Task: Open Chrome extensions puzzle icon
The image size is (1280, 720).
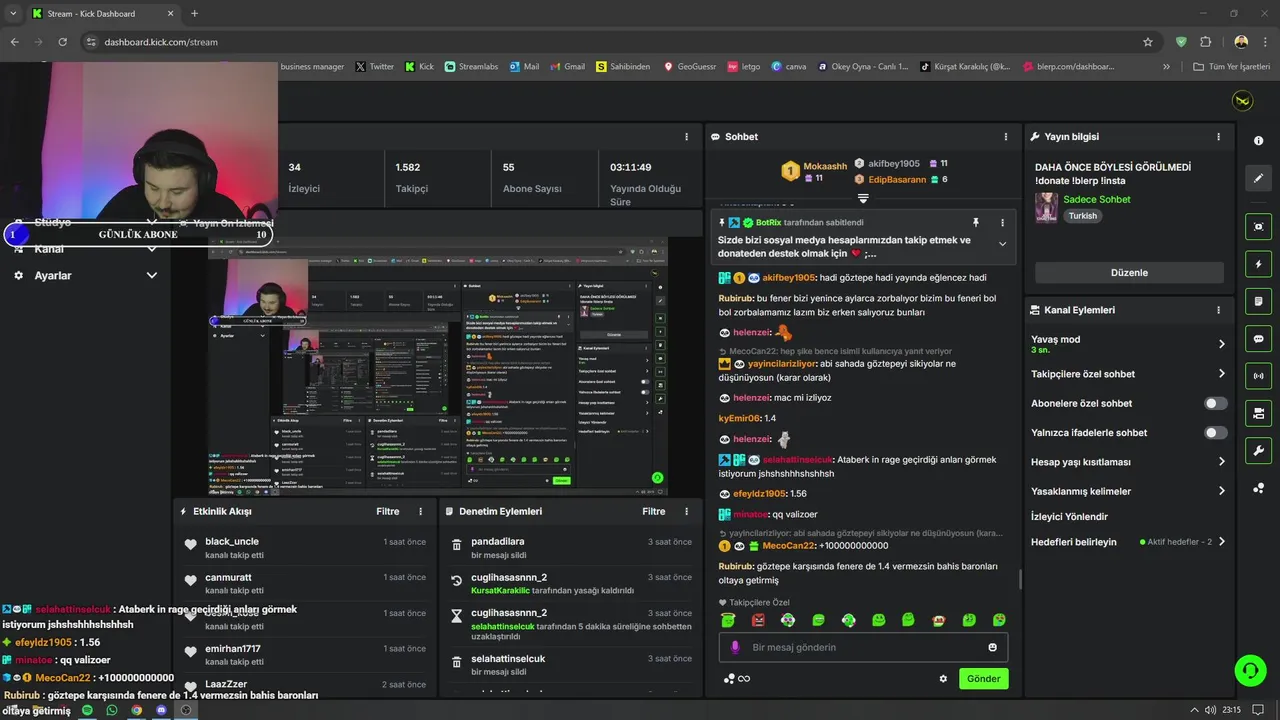Action: pos(1205,42)
